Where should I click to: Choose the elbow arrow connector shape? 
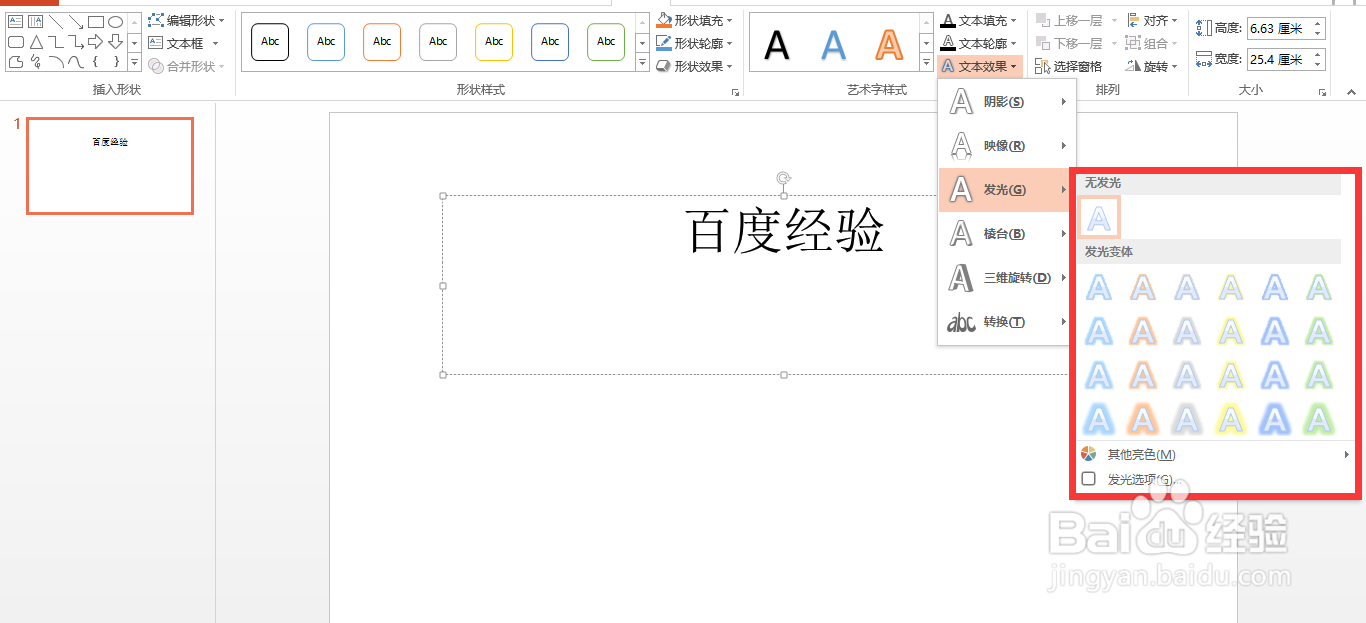click(76, 42)
